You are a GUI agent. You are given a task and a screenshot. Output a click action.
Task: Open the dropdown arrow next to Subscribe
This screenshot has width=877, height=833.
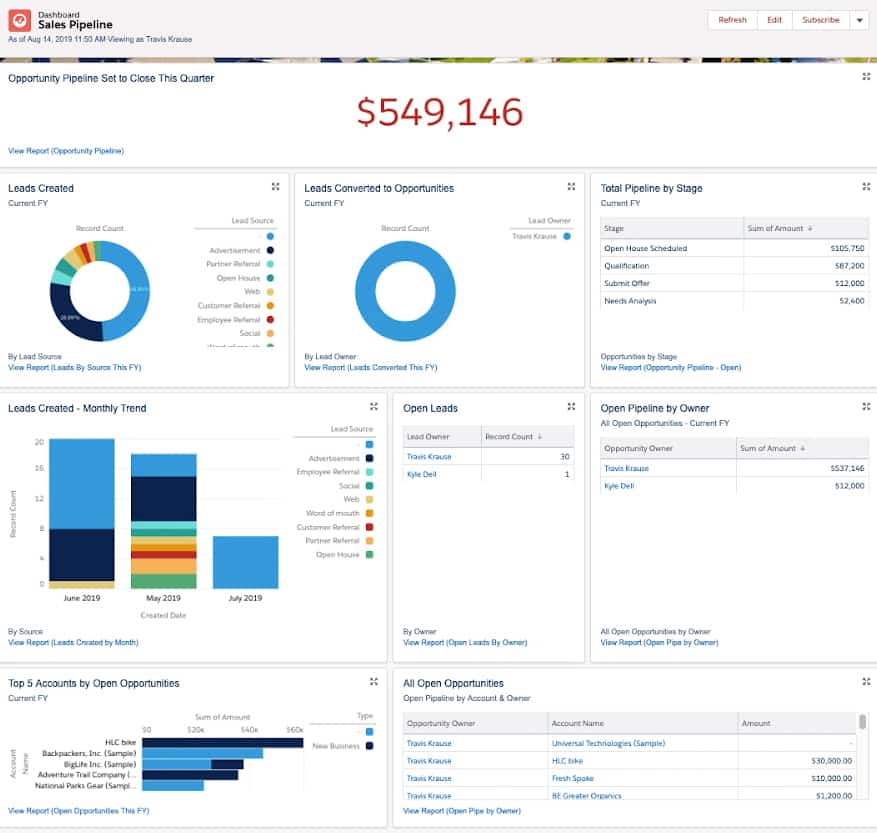coord(860,20)
